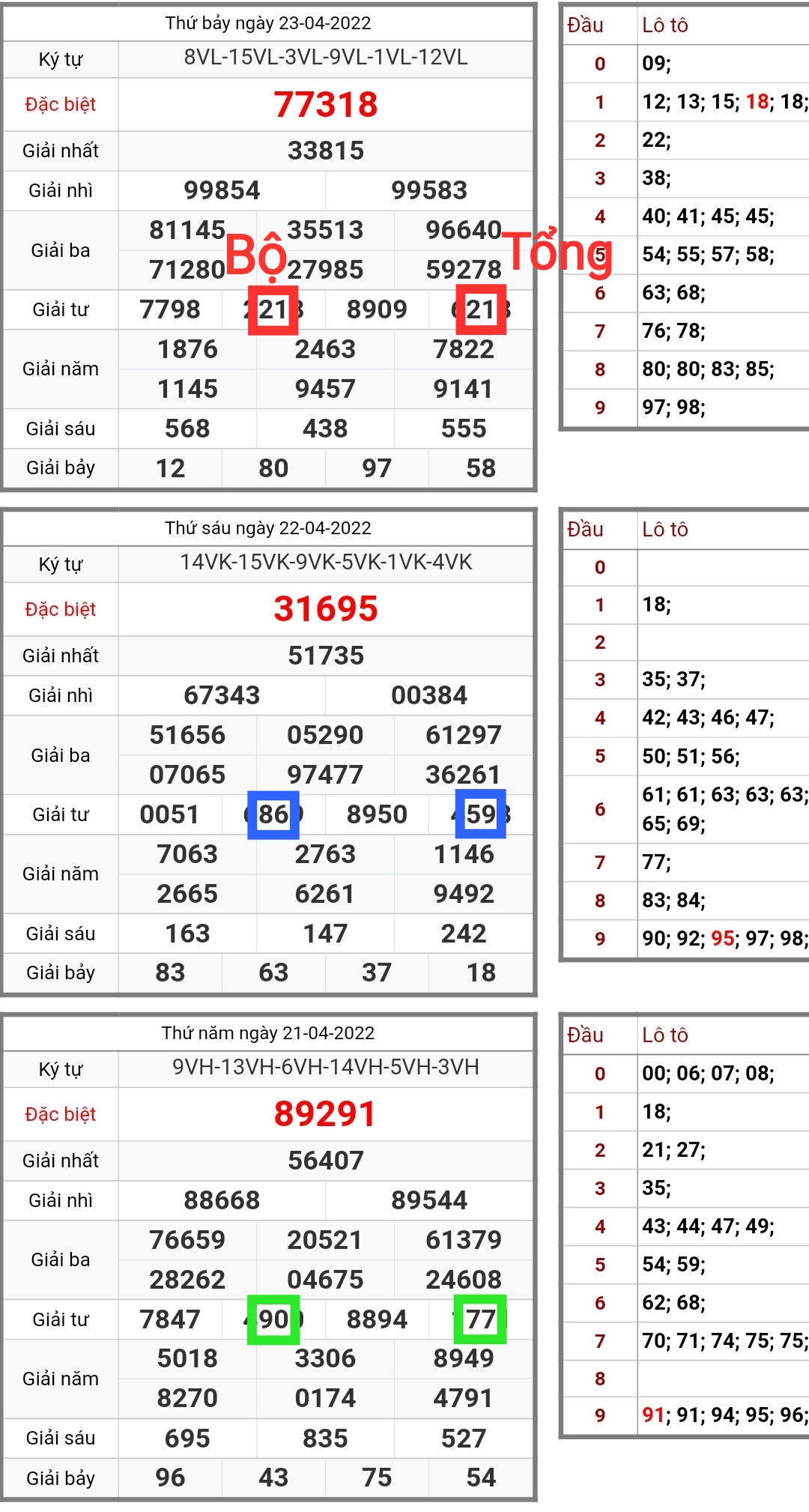Select sixth prize number 163
809x1512 pixels.
click(x=187, y=934)
